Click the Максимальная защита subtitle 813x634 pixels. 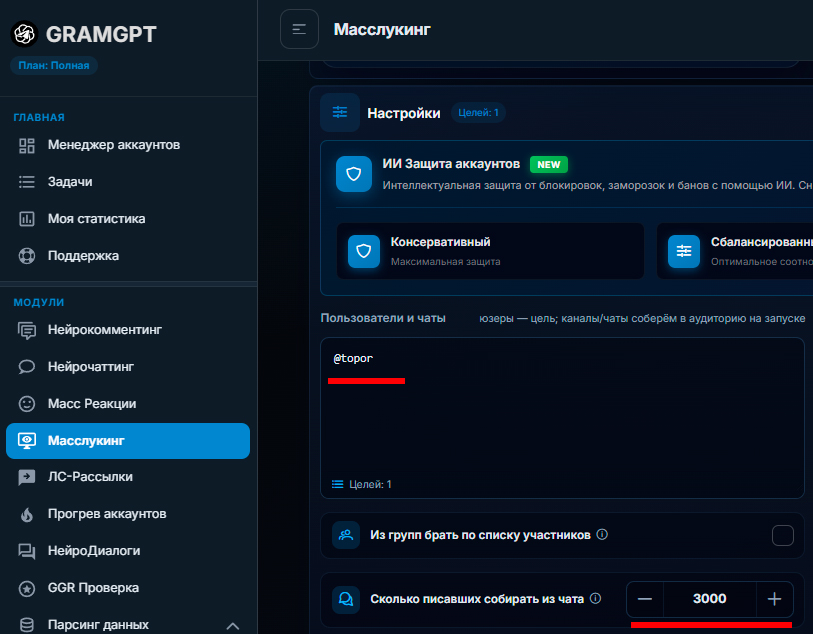tap(445, 262)
